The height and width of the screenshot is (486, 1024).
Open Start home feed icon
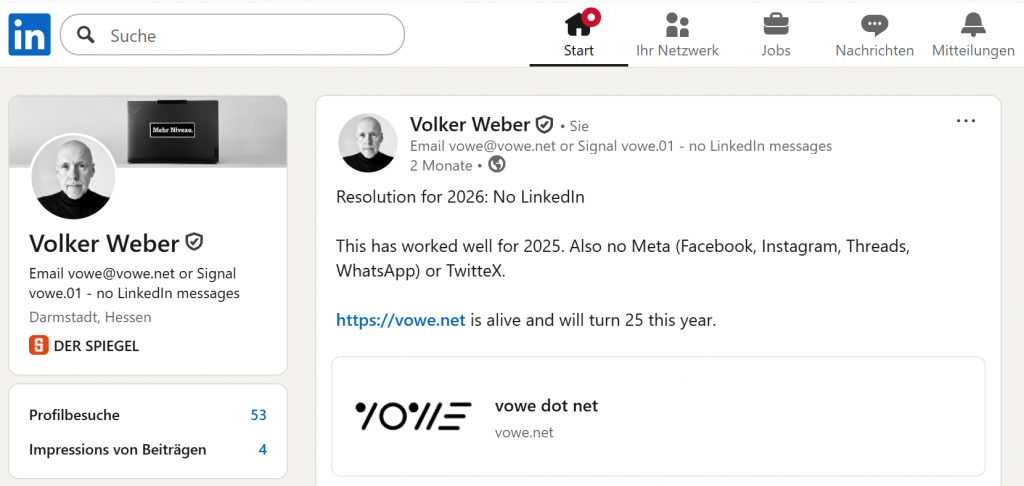coord(578,23)
